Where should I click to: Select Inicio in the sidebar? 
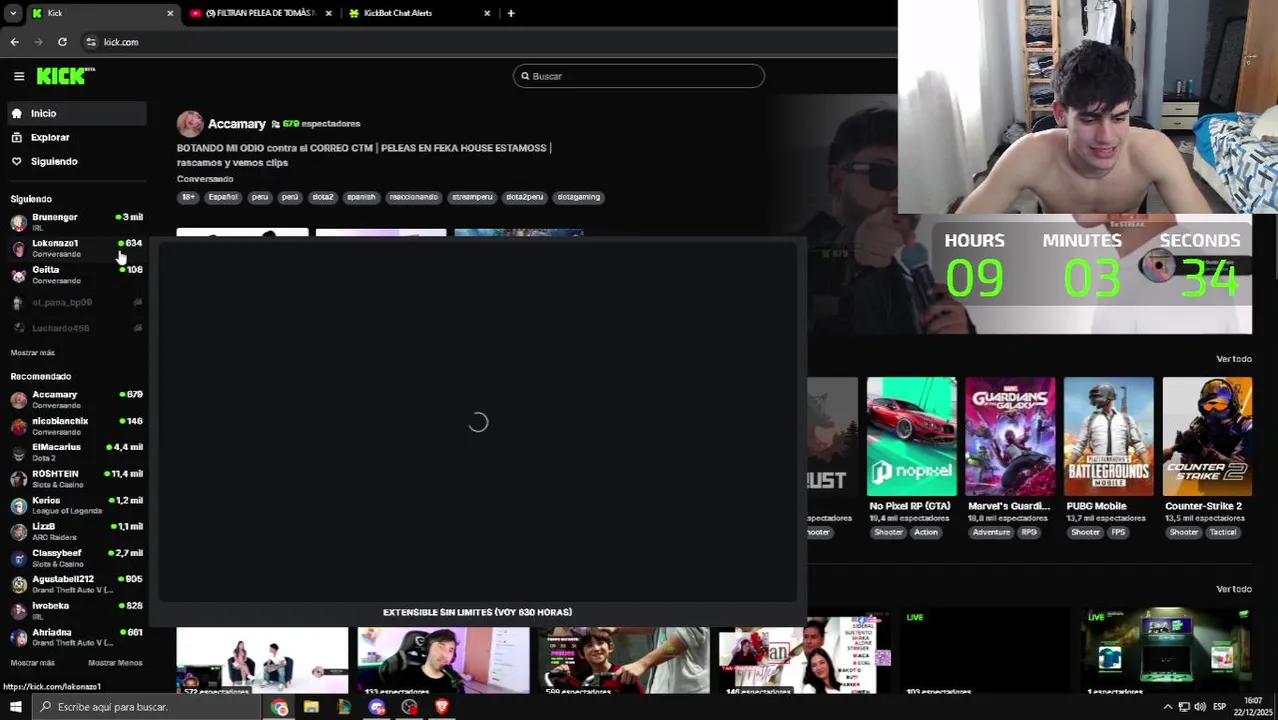75,113
